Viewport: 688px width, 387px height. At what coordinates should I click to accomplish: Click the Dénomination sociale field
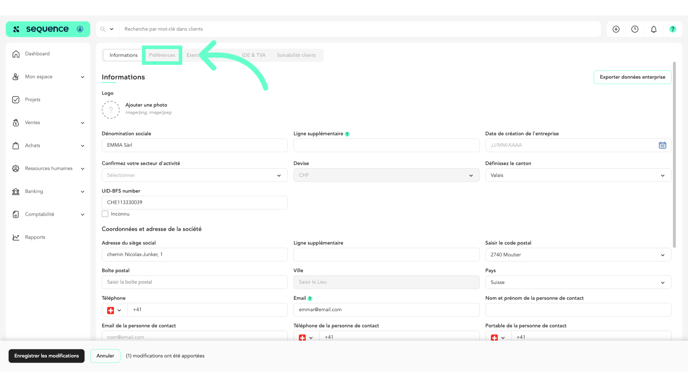click(194, 145)
